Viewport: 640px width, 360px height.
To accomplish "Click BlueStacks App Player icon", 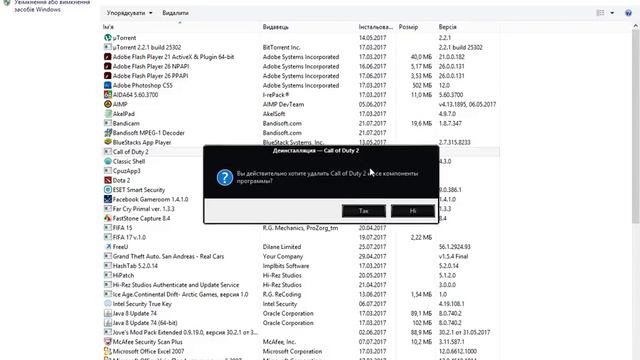I will (x=108, y=142).
